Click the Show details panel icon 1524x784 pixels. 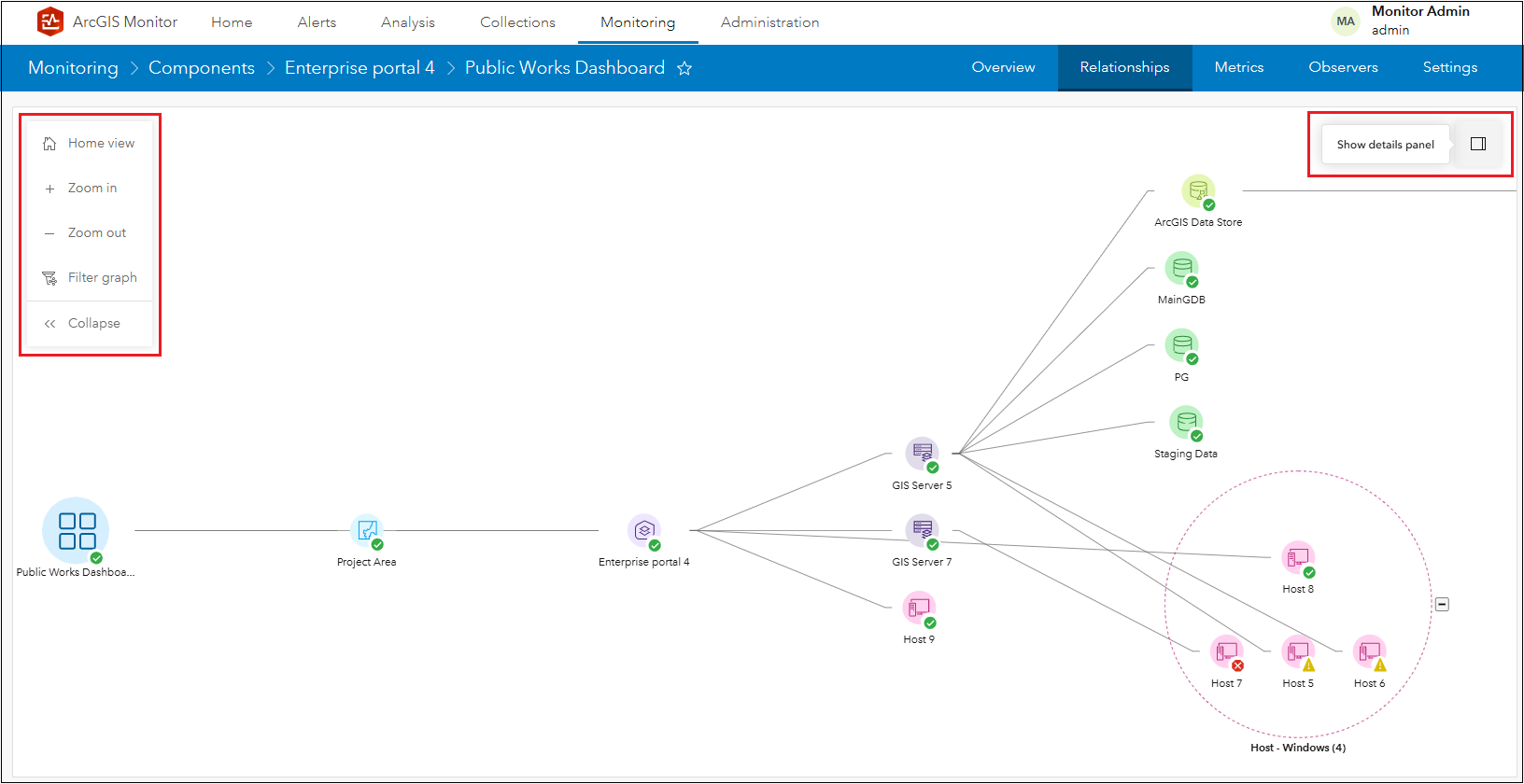click(x=1478, y=144)
